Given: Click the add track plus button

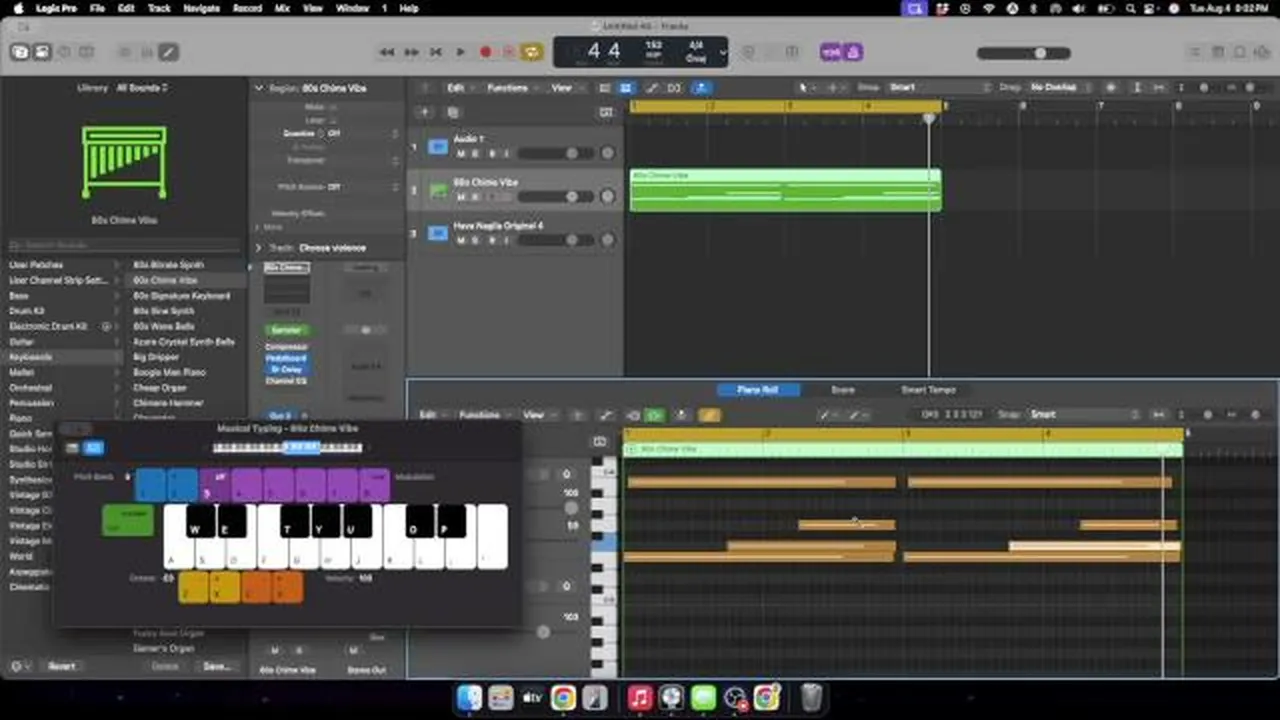Looking at the screenshot, I should (x=424, y=113).
